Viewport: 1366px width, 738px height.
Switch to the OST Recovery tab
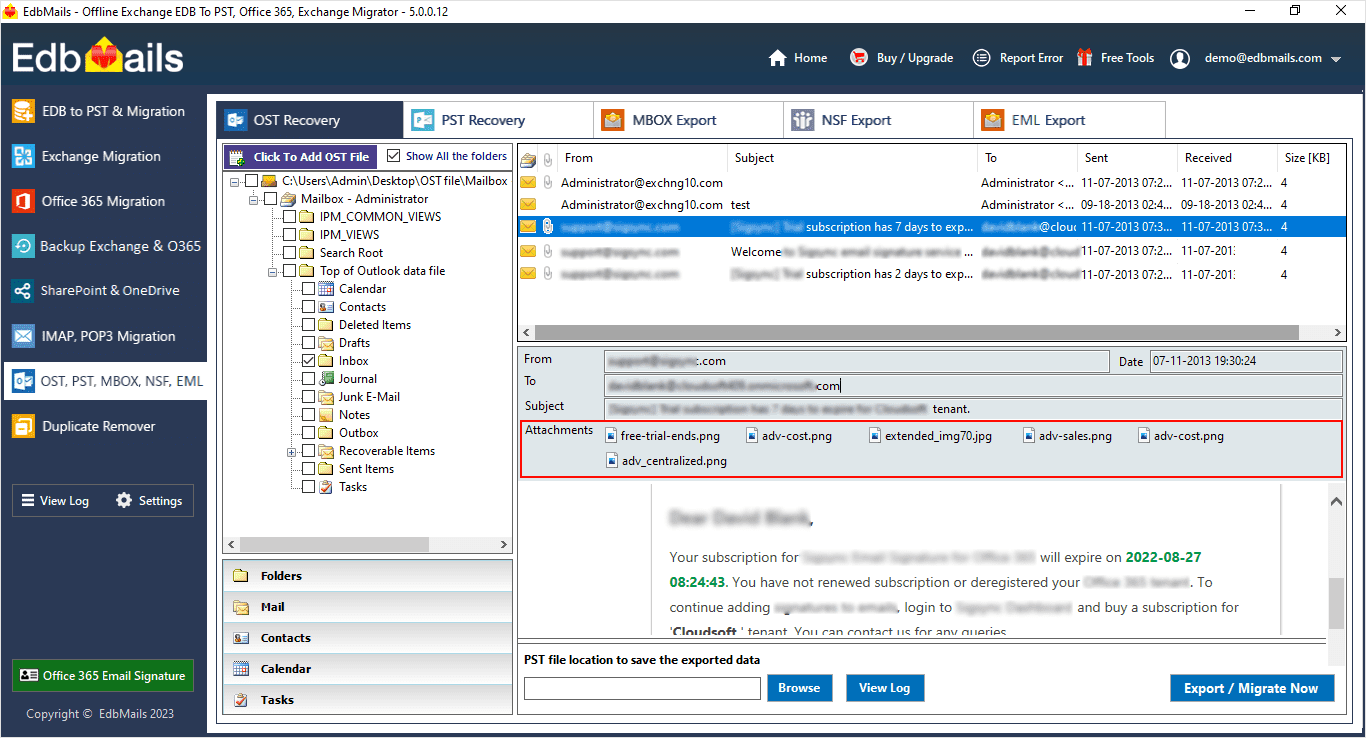pyautogui.click(x=310, y=120)
